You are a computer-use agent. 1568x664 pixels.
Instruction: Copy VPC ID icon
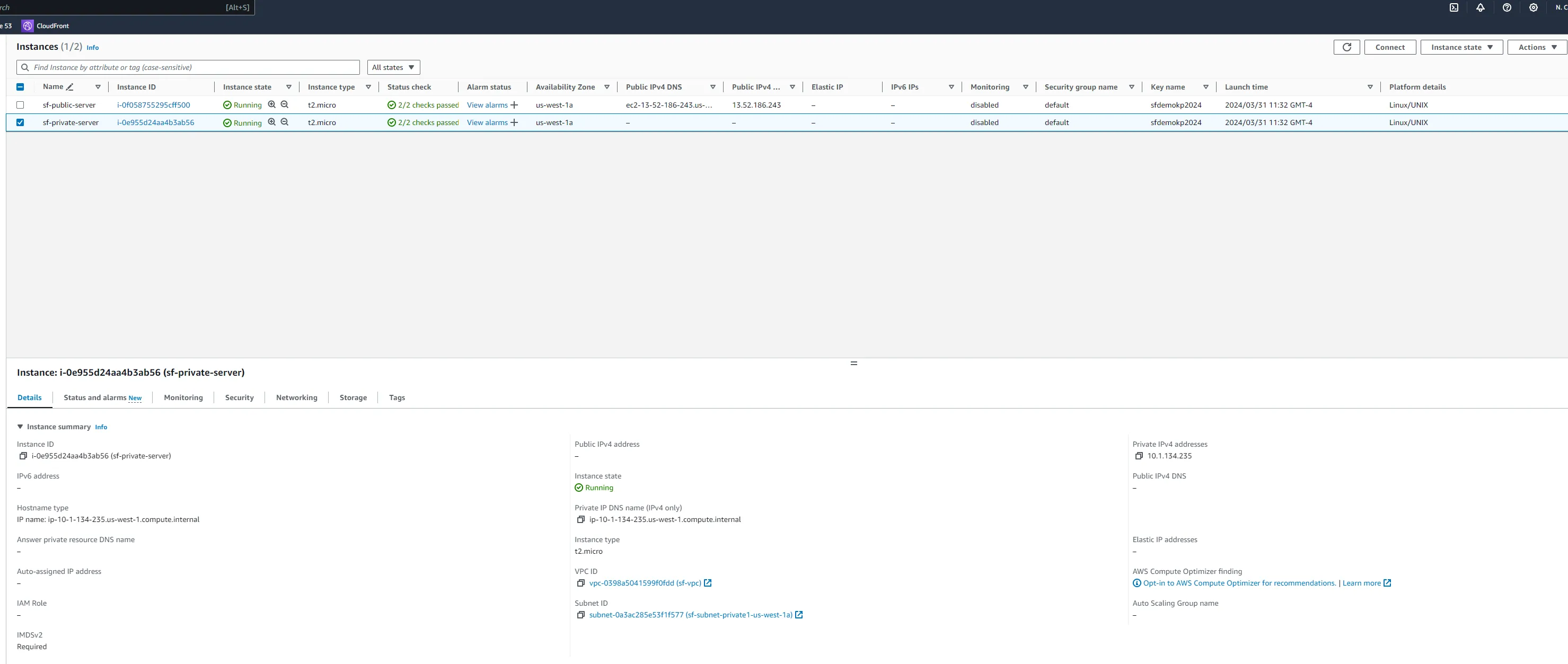click(580, 583)
